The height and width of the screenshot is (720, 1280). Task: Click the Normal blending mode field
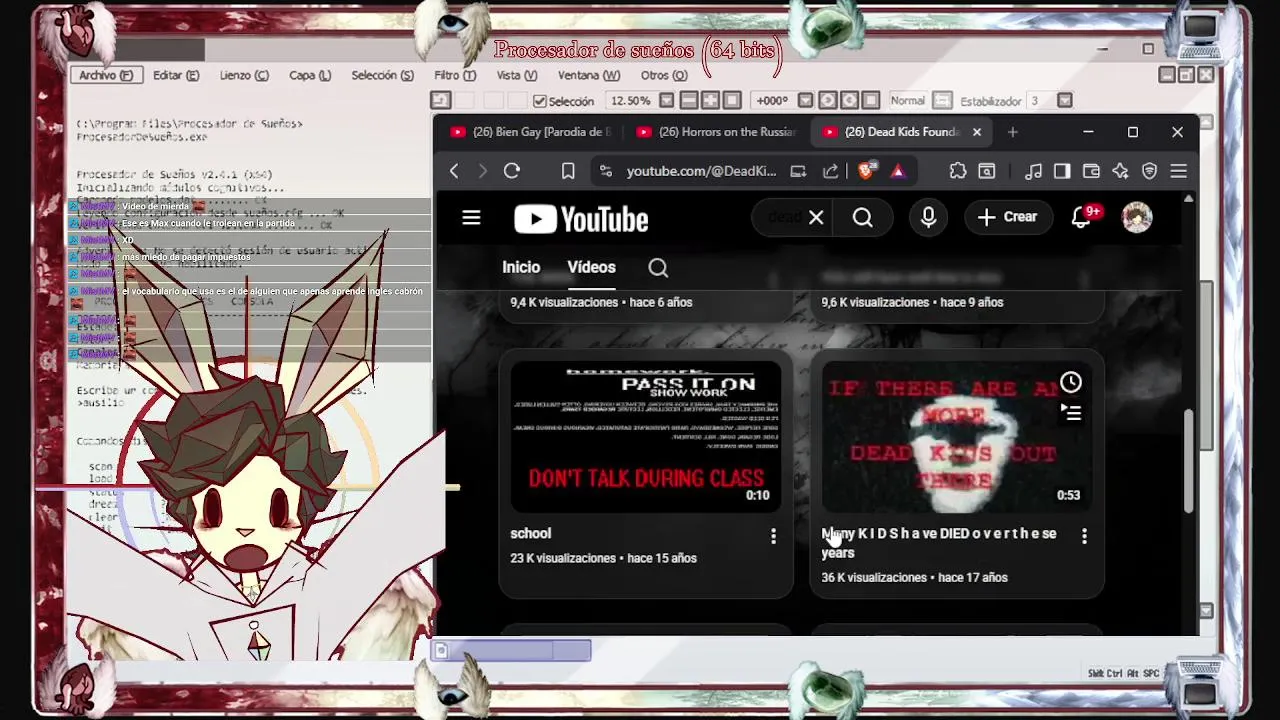point(908,101)
